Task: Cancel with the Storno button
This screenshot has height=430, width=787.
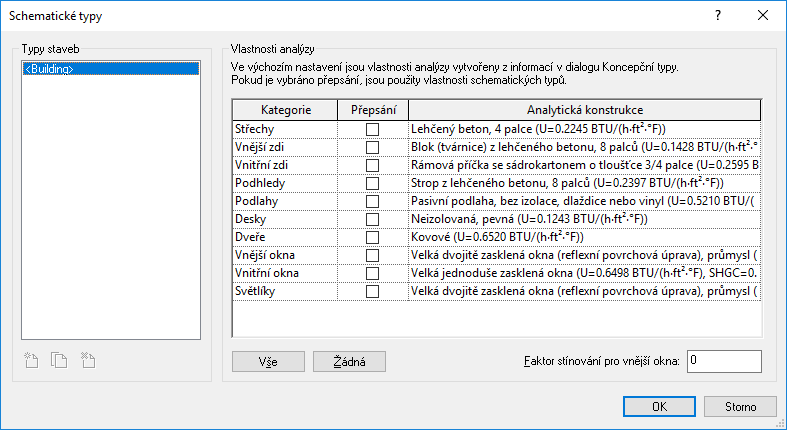Action: coord(741,407)
